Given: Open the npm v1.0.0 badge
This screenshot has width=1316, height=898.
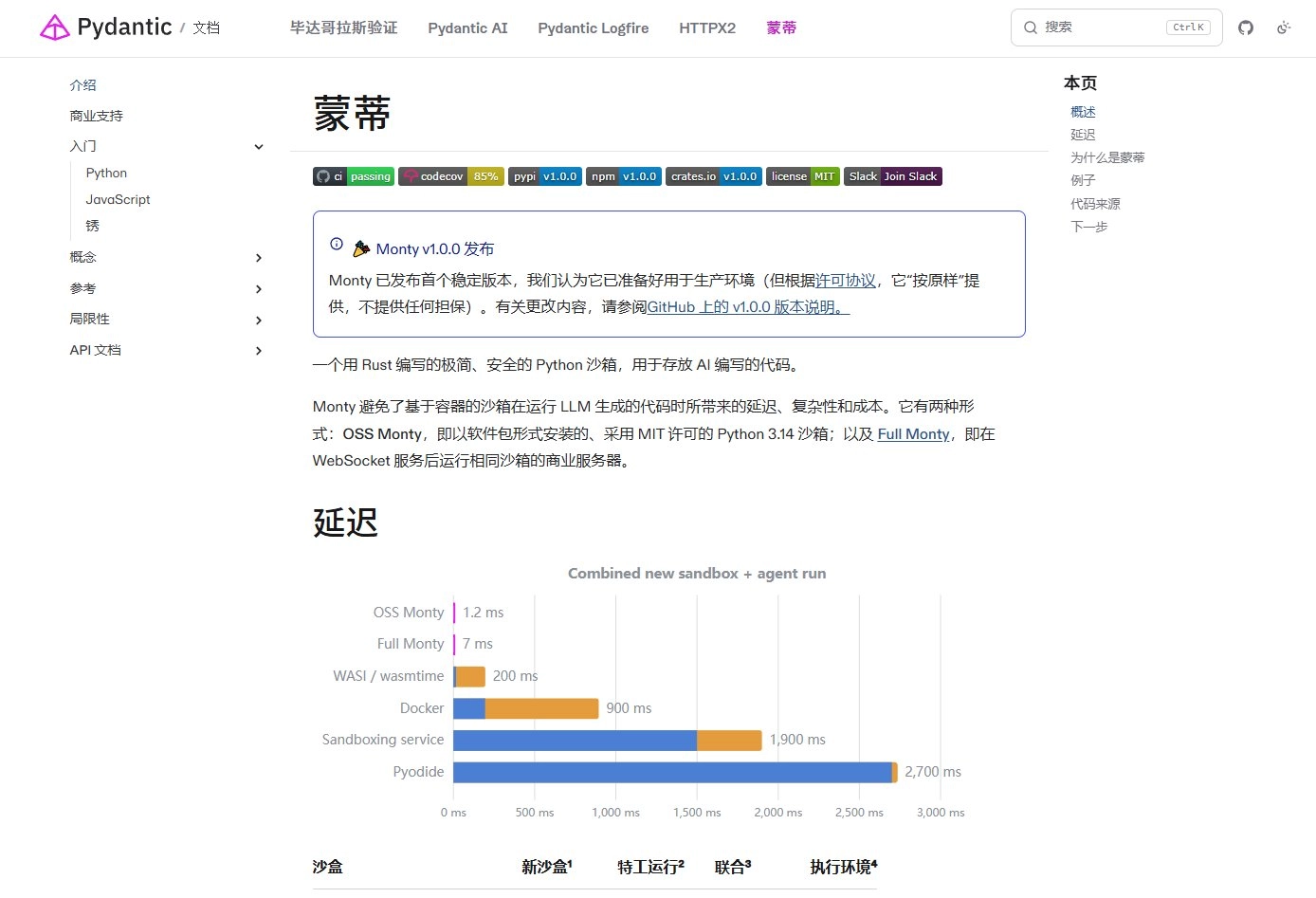Looking at the screenshot, I should [624, 176].
